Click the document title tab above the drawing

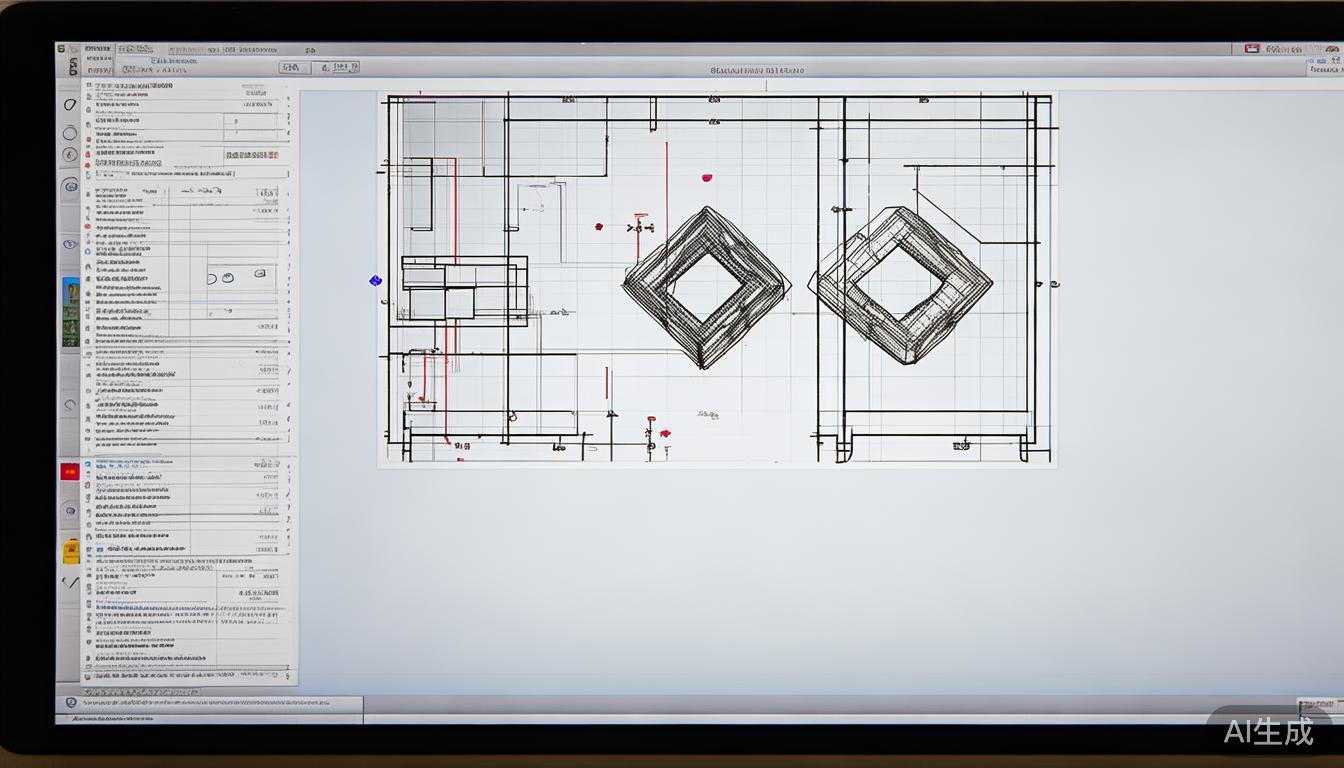pyautogui.click(x=756, y=71)
